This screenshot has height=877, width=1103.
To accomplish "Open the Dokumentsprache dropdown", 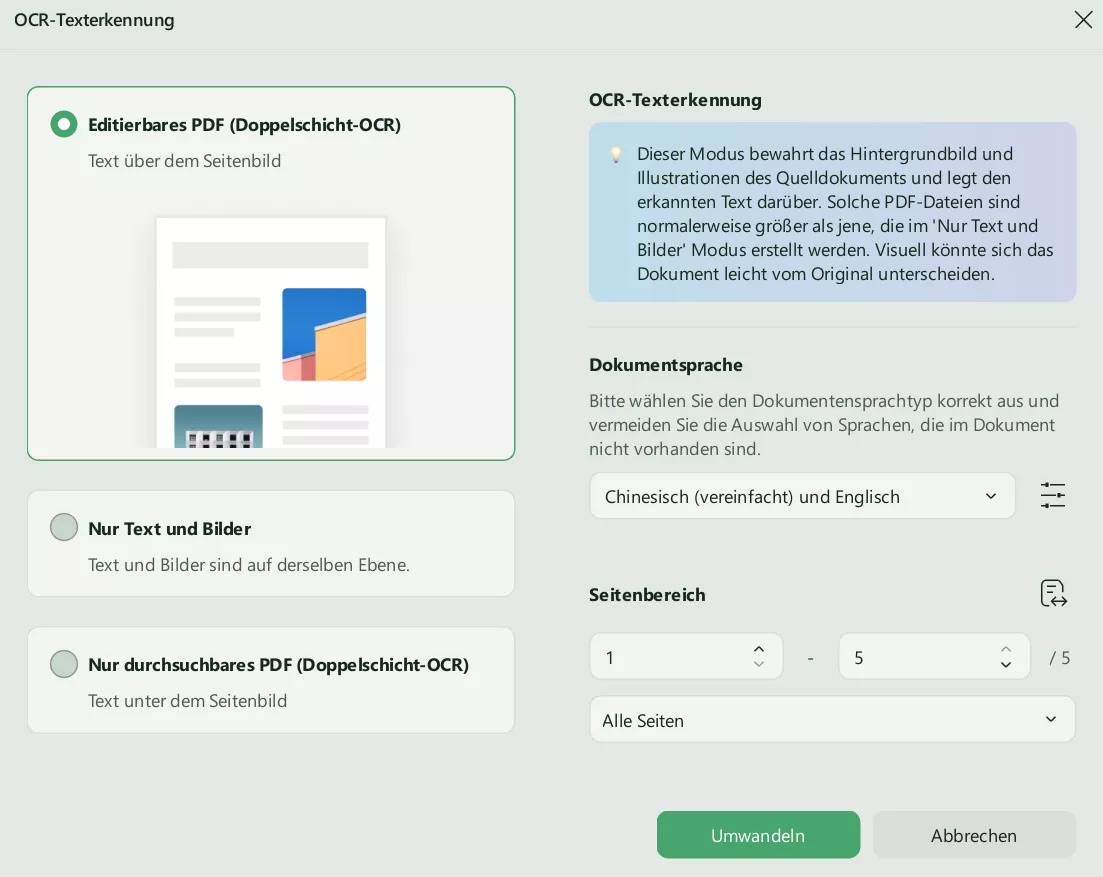I will tap(802, 495).
